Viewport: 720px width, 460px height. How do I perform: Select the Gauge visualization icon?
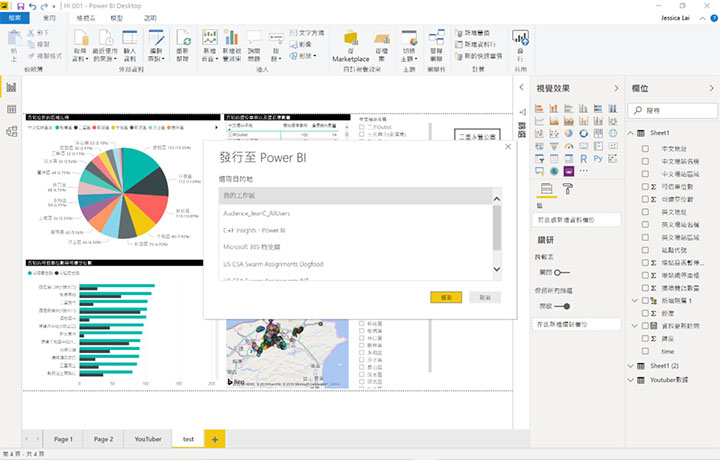pyautogui.click(x=568, y=146)
